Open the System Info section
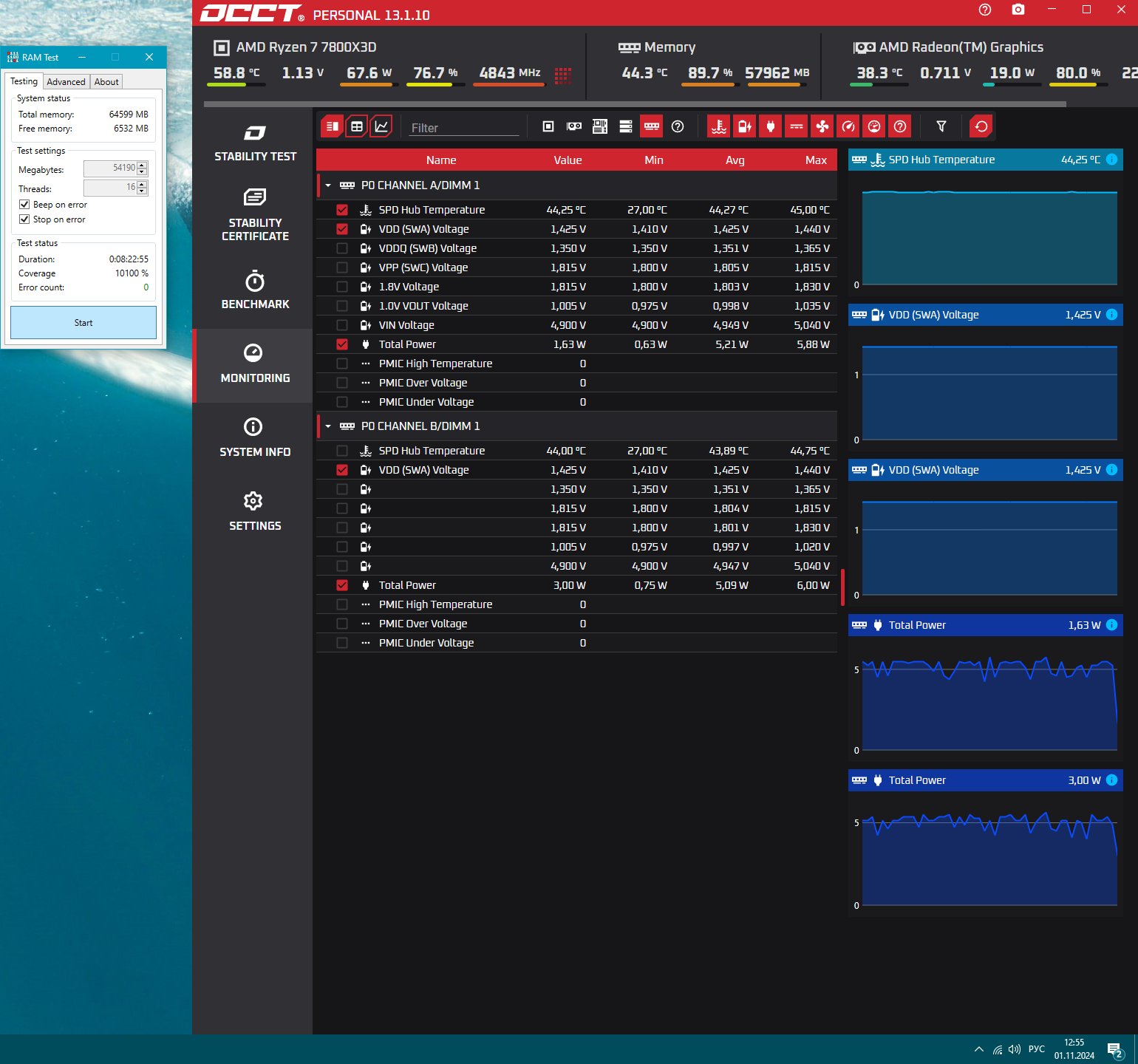The height and width of the screenshot is (1064, 1138). coord(255,438)
